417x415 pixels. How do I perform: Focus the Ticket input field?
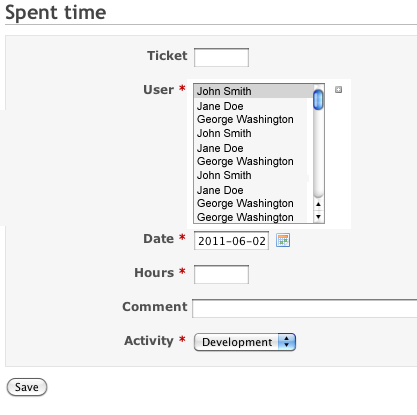(x=221, y=57)
